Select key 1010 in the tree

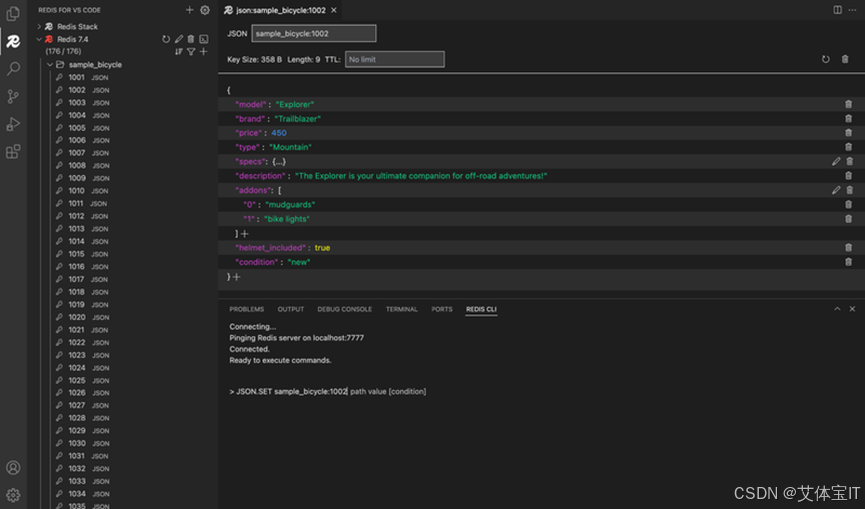pos(77,191)
